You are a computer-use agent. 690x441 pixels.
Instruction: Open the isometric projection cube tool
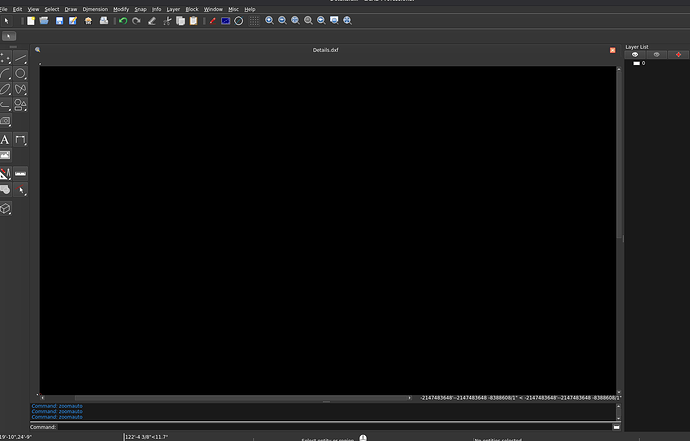[5, 208]
